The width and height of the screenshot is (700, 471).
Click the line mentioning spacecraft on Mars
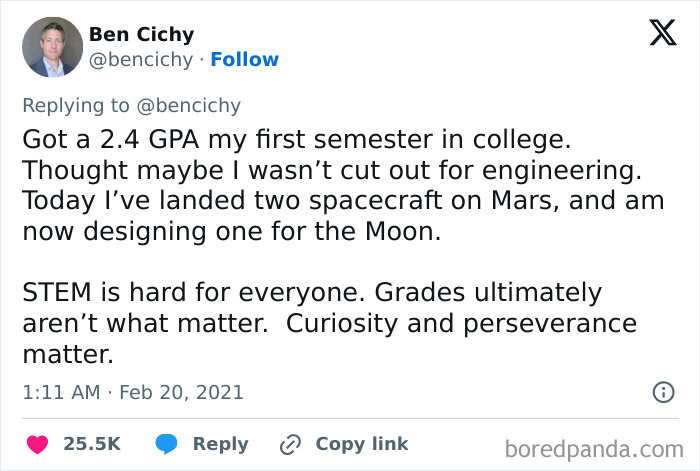click(342, 199)
